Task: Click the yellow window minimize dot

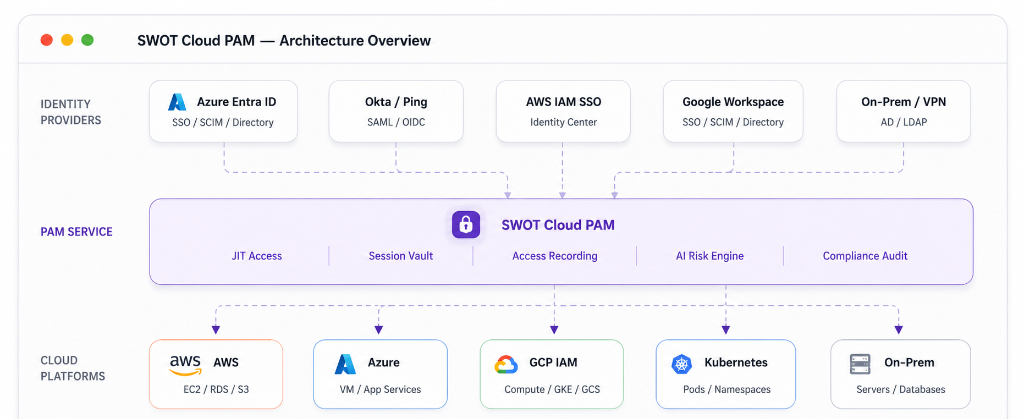Action: pyautogui.click(x=67, y=40)
